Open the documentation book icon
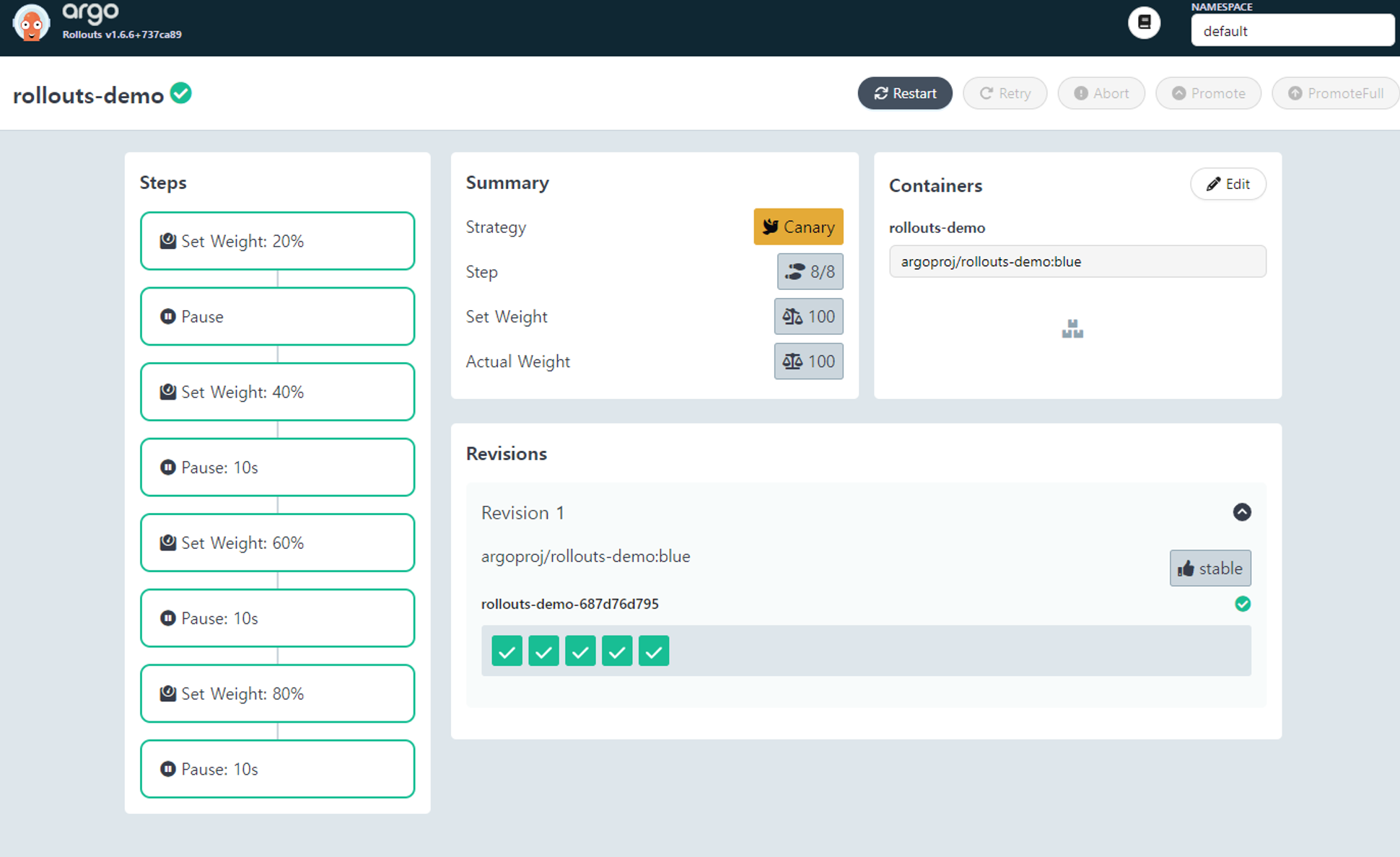Screen dimensions: 1400x857 pyautogui.click(x=1144, y=23)
